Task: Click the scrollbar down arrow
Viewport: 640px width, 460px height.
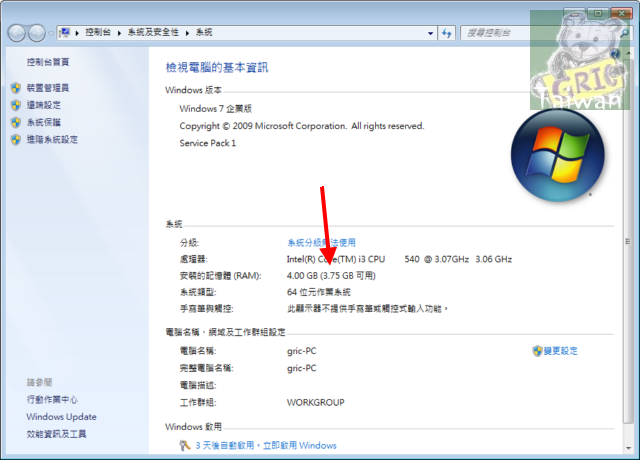Action: [628, 448]
